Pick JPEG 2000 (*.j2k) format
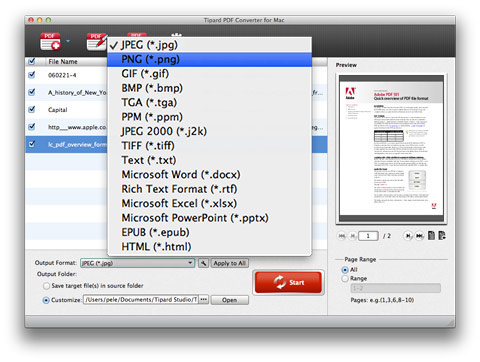The width and height of the screenshot is (480, 362). click(209, 131)
